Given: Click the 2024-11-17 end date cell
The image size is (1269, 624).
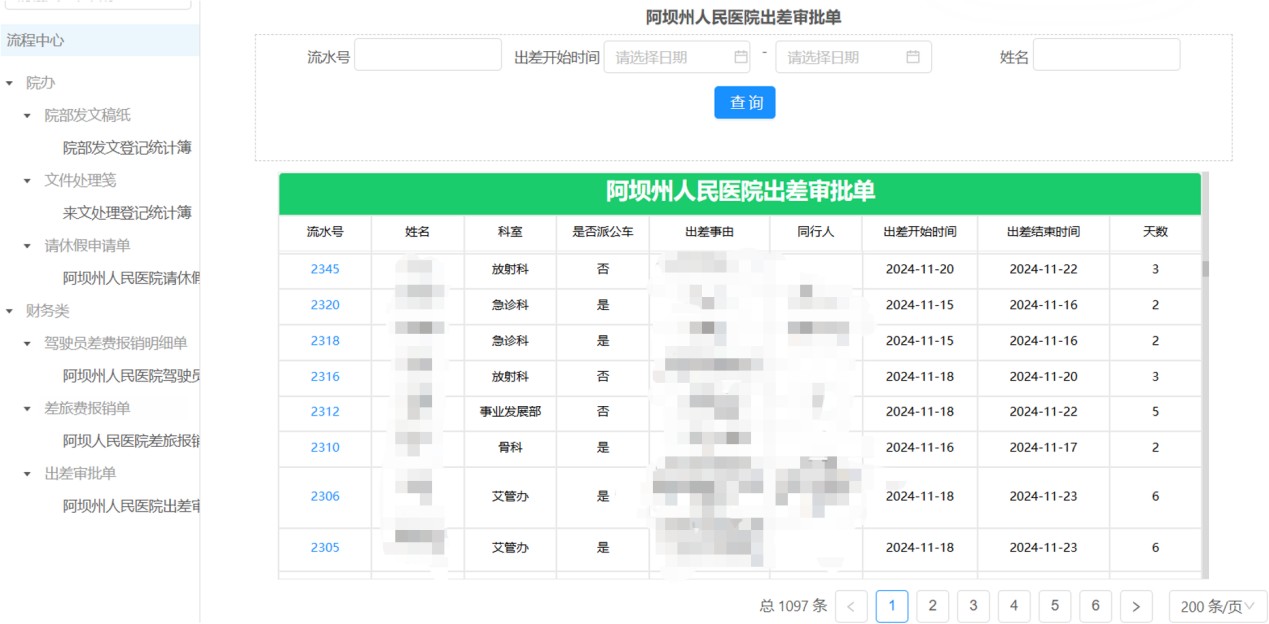Looking at the screenshot, I should coord(1044,448).
